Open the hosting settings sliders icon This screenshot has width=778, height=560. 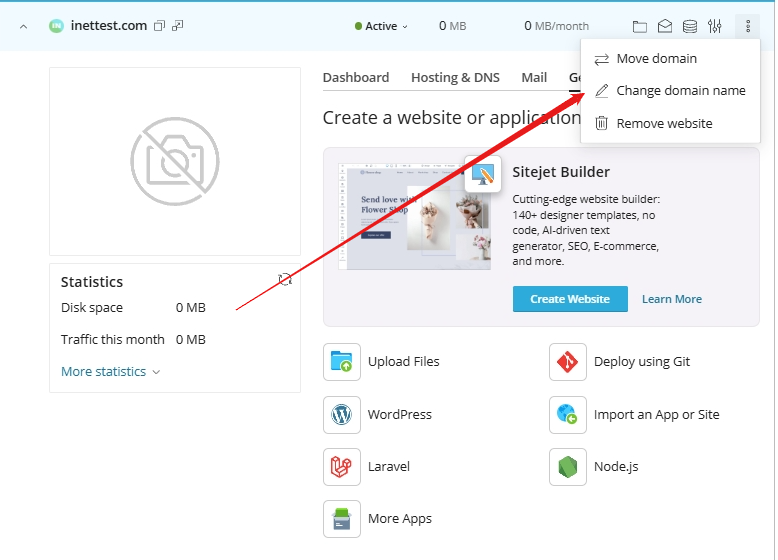pyautogui.click(x=714, y=26)
